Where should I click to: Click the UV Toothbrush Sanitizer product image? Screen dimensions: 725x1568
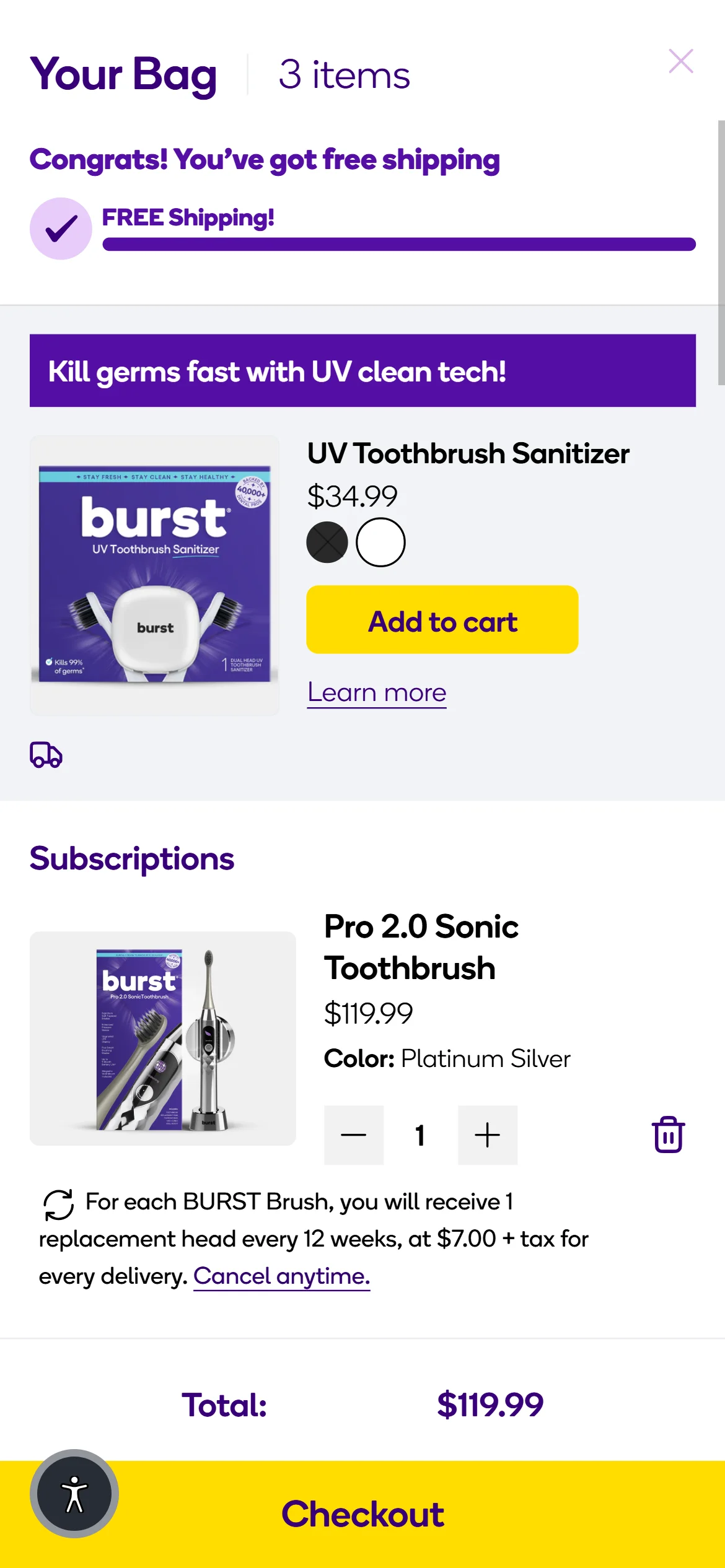pos(154,575)
